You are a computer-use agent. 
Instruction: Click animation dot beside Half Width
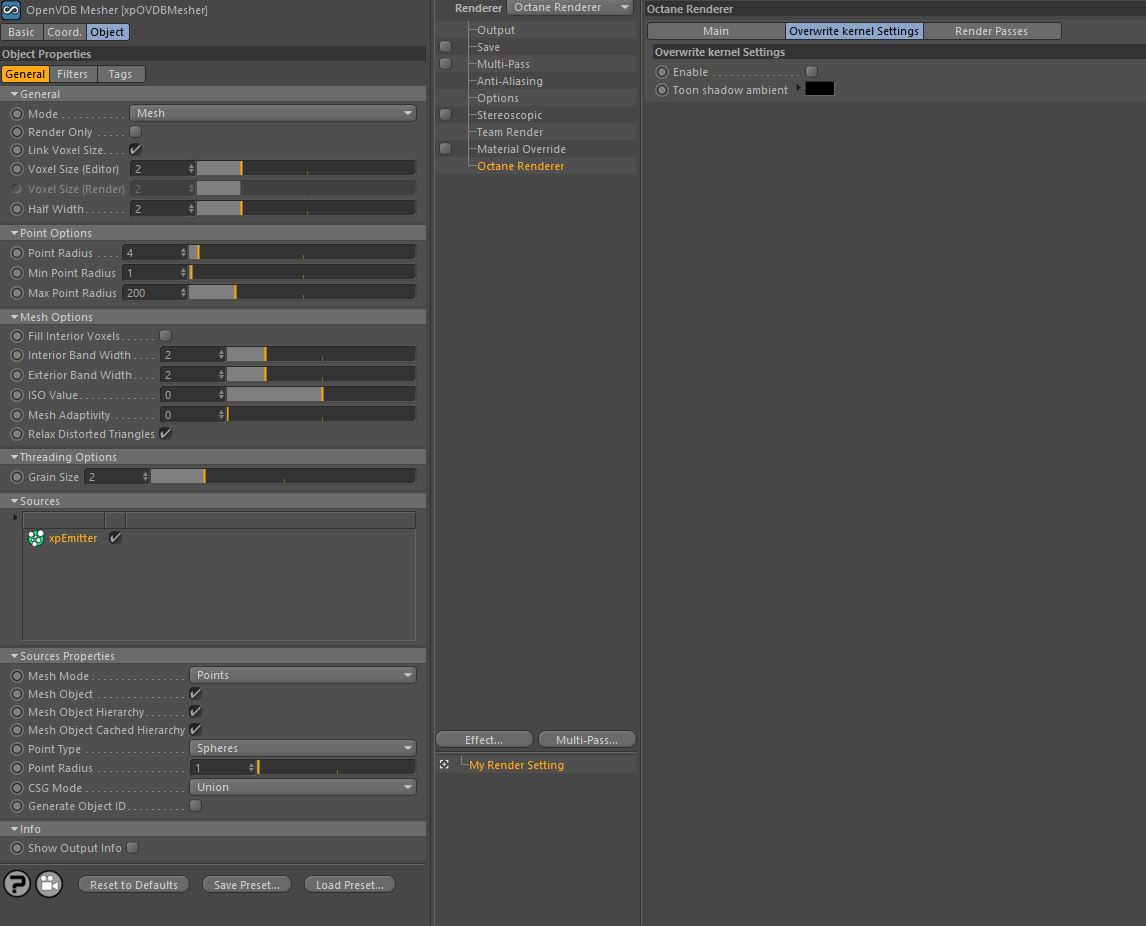[x=17, y=209]
